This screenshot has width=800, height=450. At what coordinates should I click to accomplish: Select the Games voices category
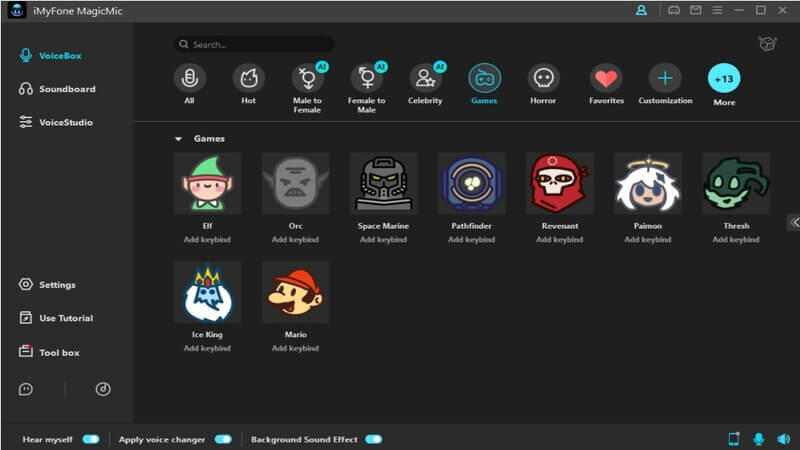(x=484, y=84)
